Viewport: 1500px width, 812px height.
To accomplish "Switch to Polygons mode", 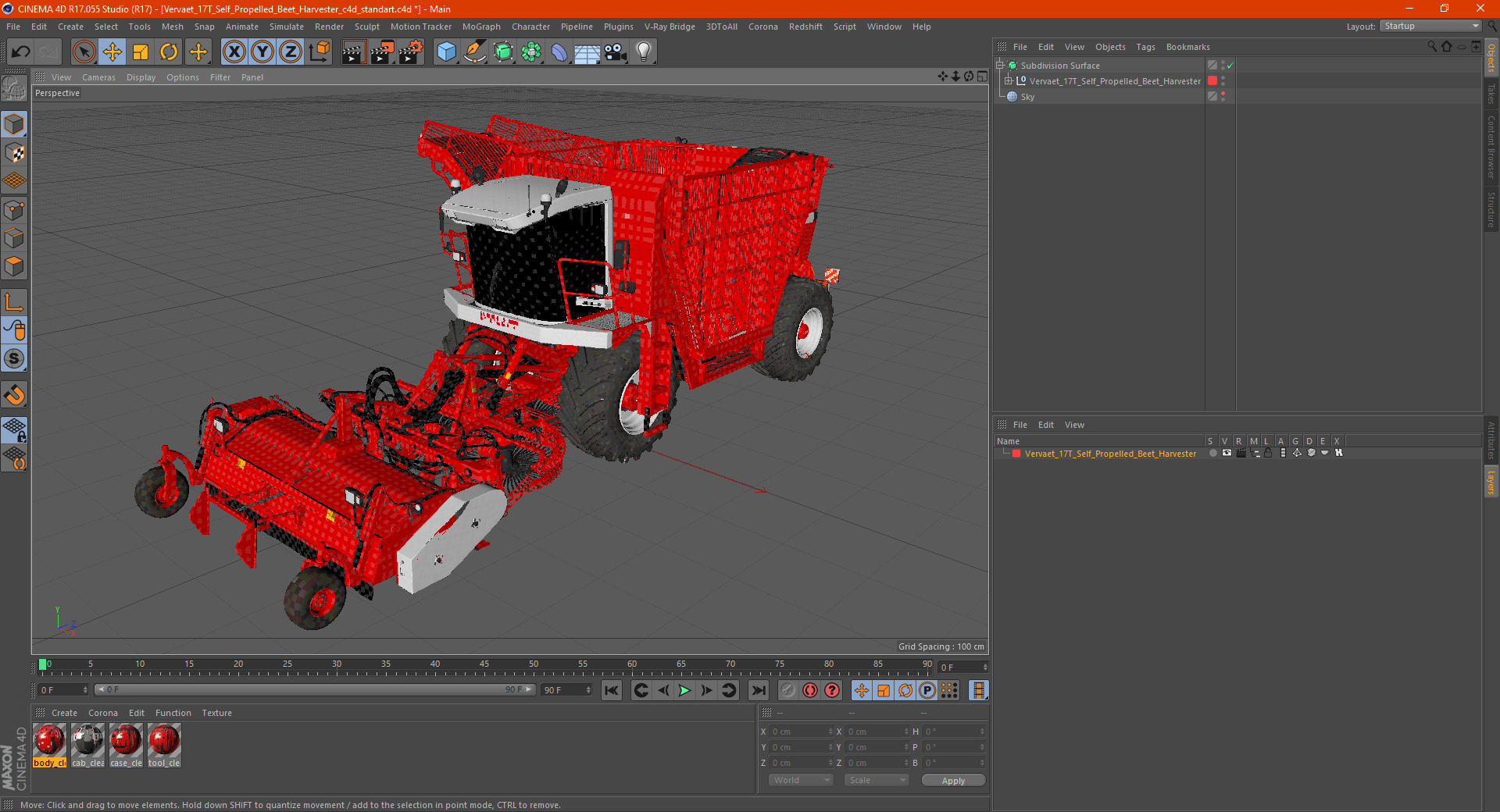I will click(x=14, y=266).
